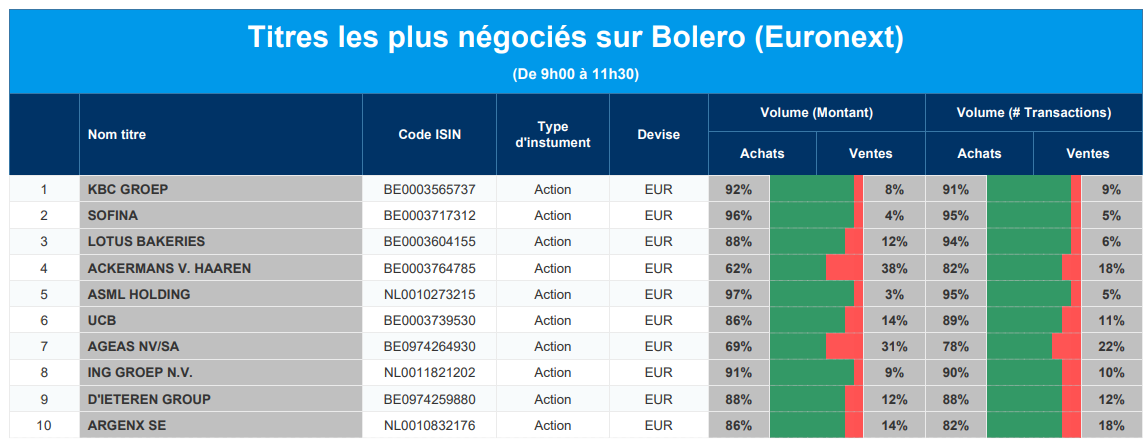Select the ING GROEP N.V. name

coord(140,372)
